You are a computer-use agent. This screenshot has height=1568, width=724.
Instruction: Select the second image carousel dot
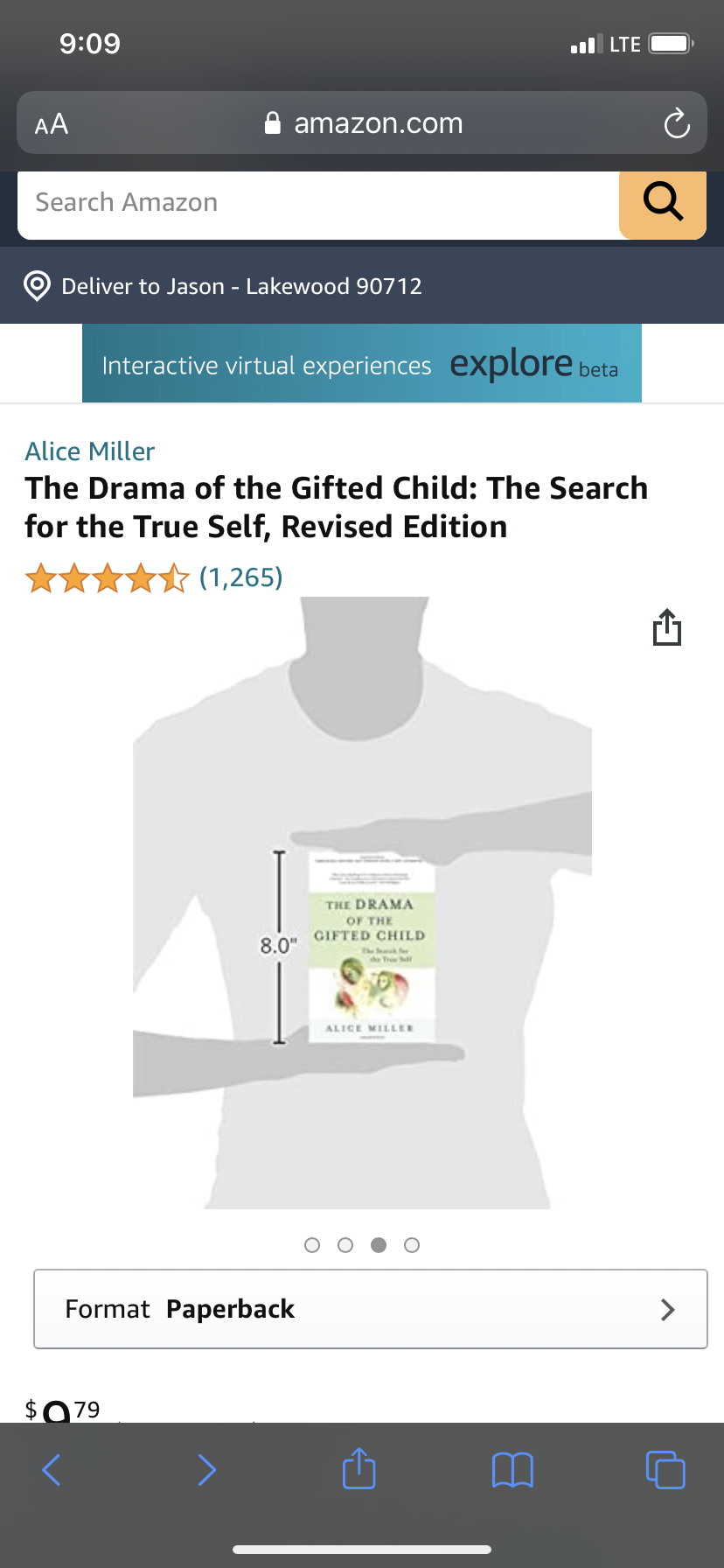[x=345, y=1245]
